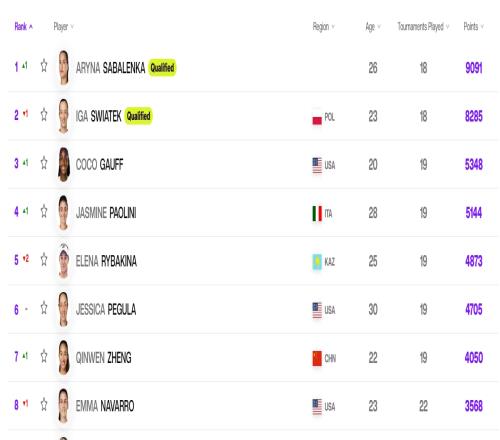
Task: Toggle the favorite star for Coco Gauff
Action: click(44, 163)
